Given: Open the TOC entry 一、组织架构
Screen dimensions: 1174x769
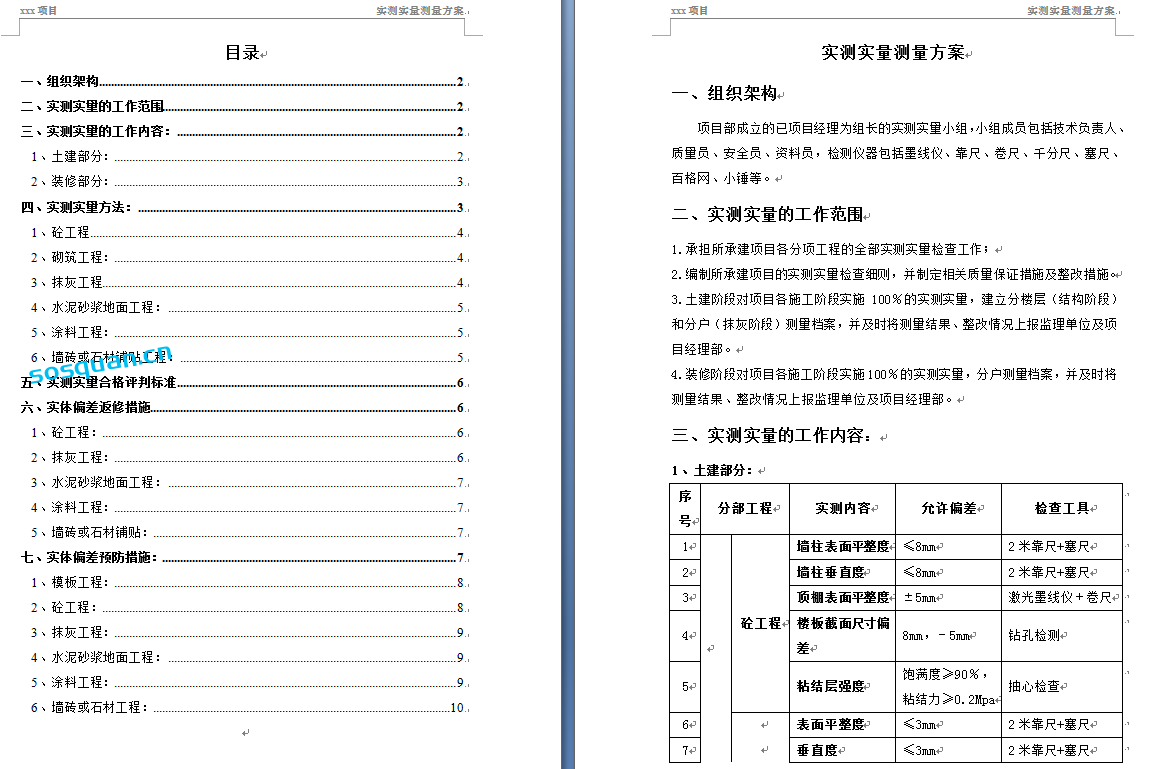Looking at the screenshot, I should [60, 82].
